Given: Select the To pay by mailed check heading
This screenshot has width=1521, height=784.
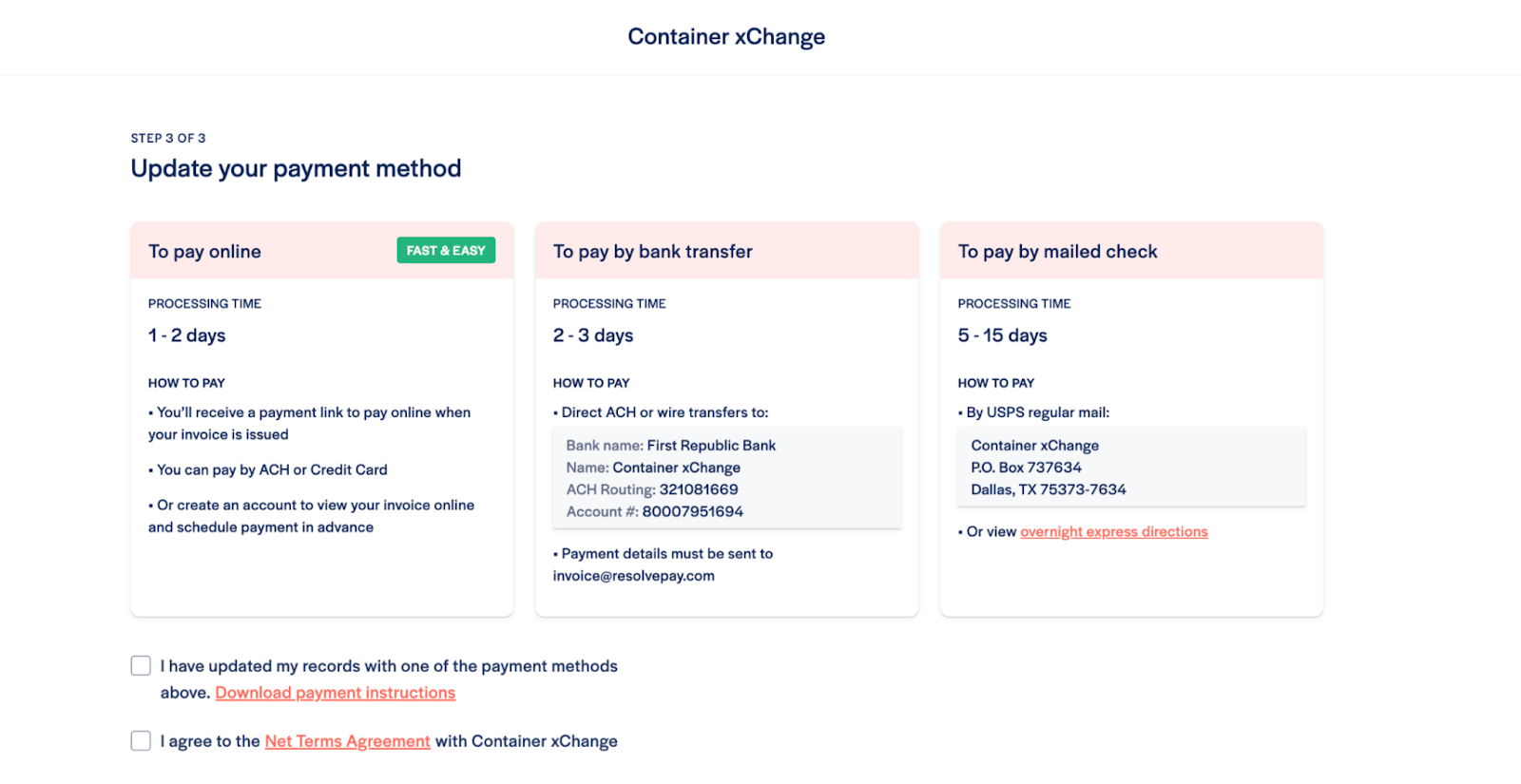Looking at the screenshot, I should (1058, 252).
